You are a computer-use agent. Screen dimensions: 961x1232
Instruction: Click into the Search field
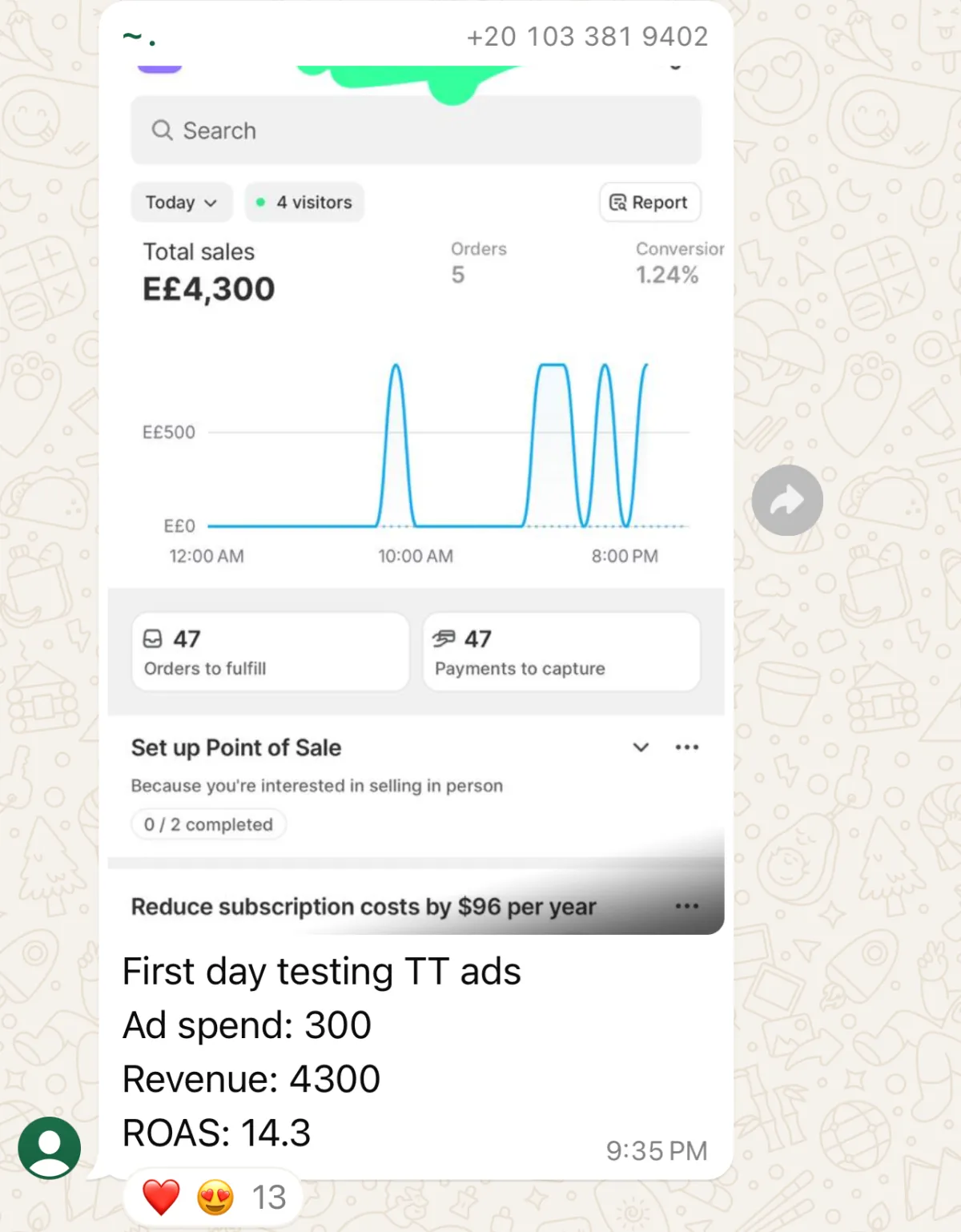(x=416, y=131)
